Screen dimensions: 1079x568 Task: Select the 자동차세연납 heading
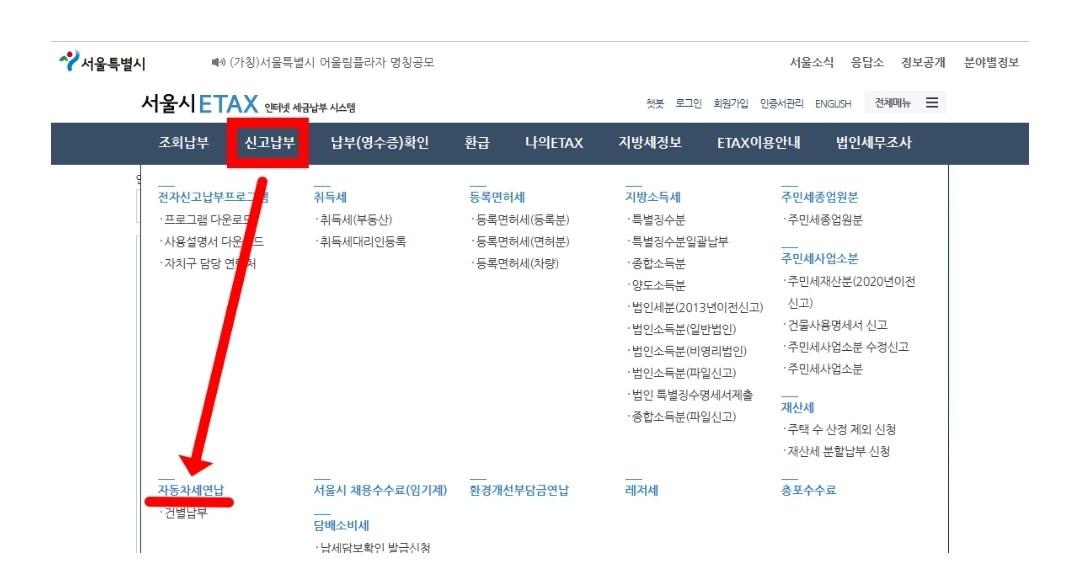click(191, 490)
